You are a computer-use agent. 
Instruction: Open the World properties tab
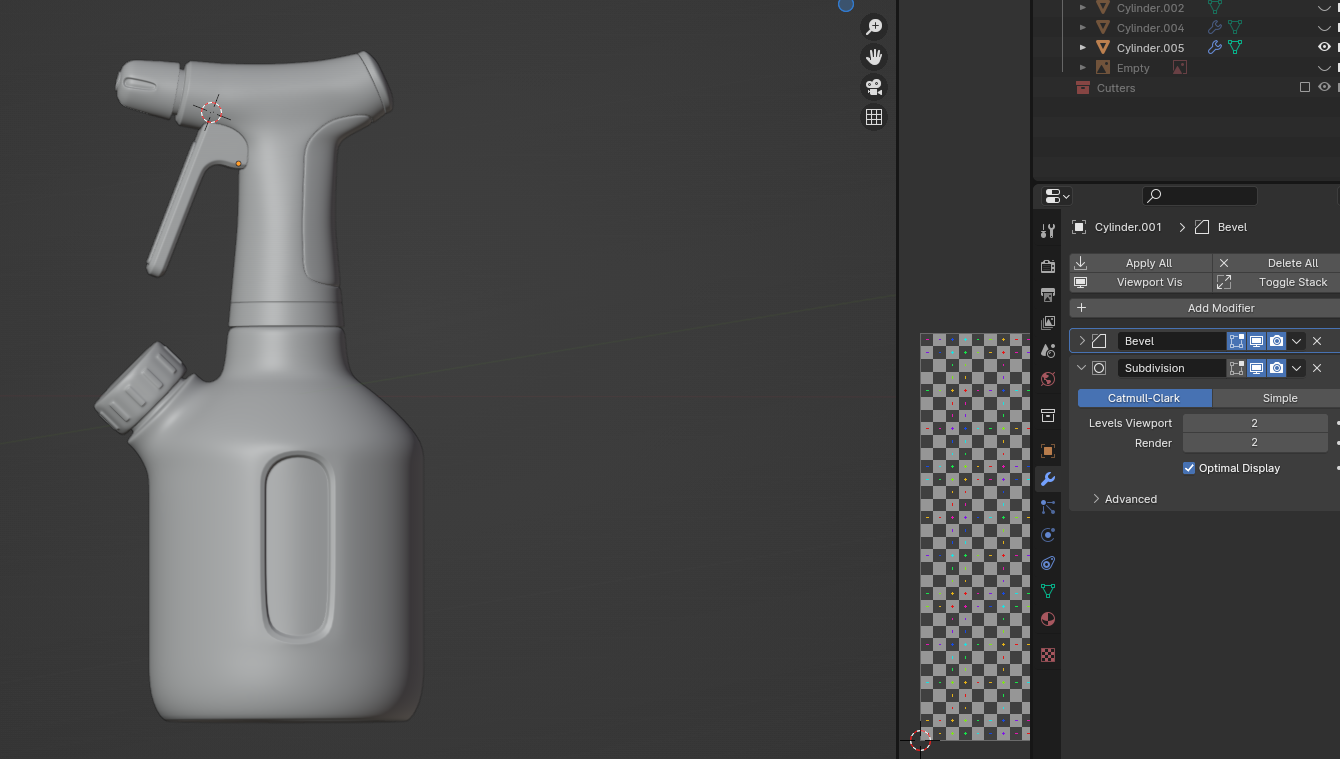(x=1048, y=379)
